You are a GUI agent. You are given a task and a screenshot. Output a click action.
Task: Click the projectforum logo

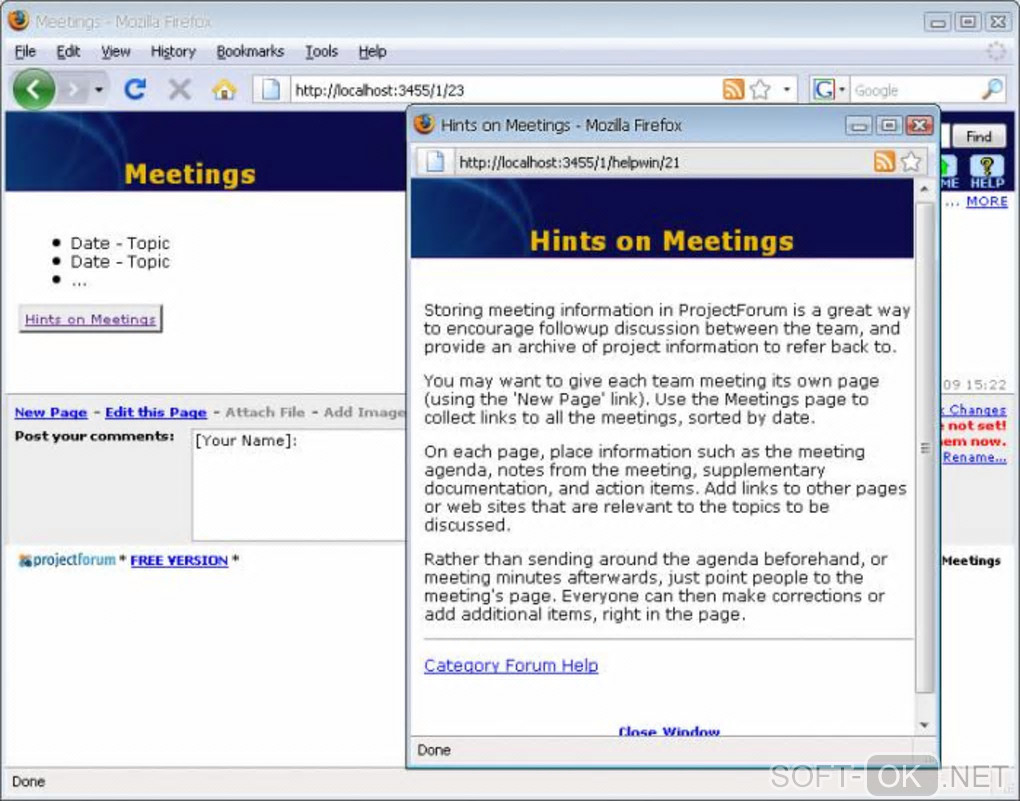67,560
